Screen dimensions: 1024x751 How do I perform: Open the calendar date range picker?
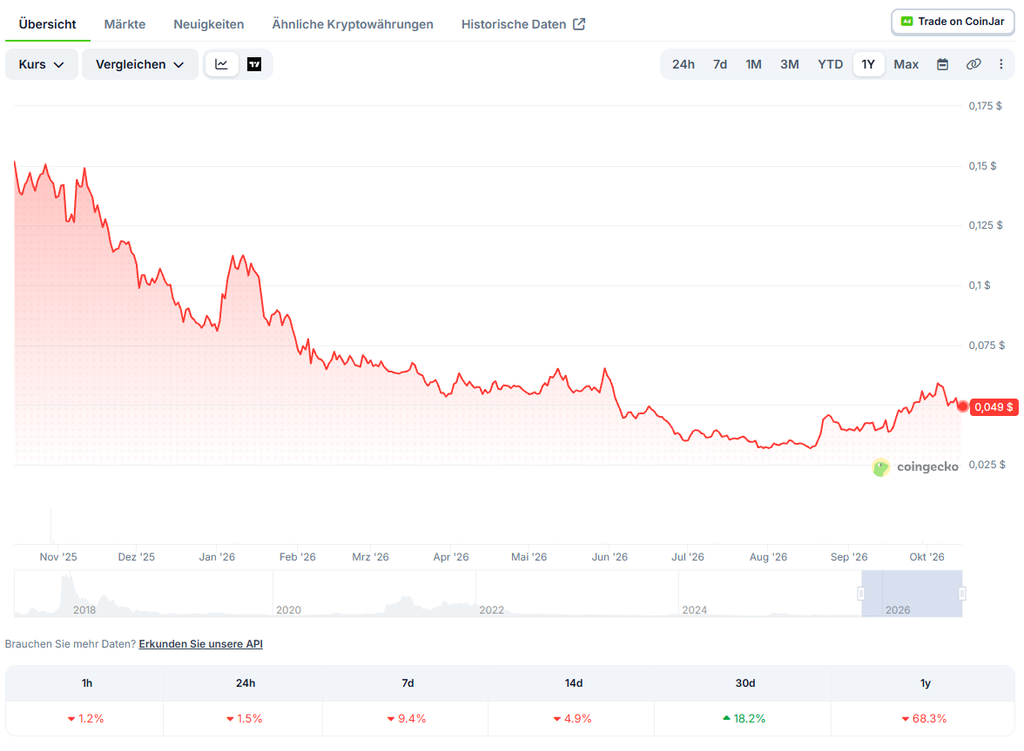942,64
